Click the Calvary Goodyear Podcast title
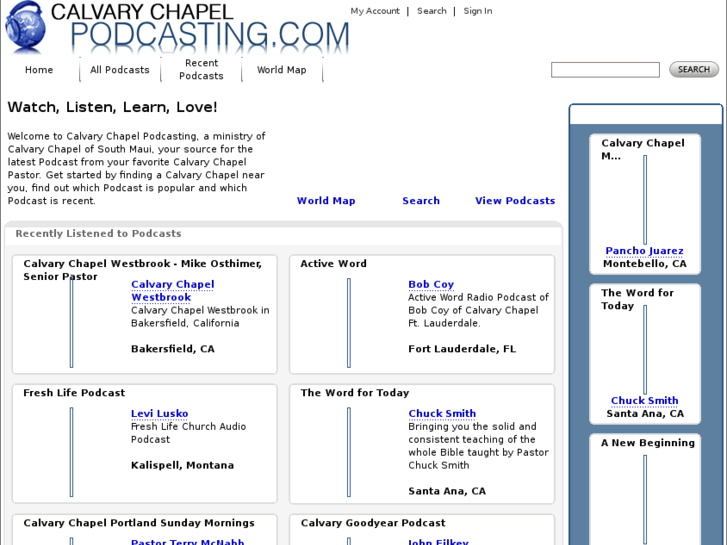727x545 pixels. point(373,523)
